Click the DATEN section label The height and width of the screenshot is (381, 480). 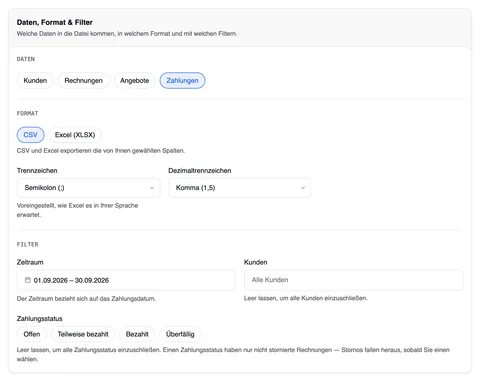pos(26,59)
